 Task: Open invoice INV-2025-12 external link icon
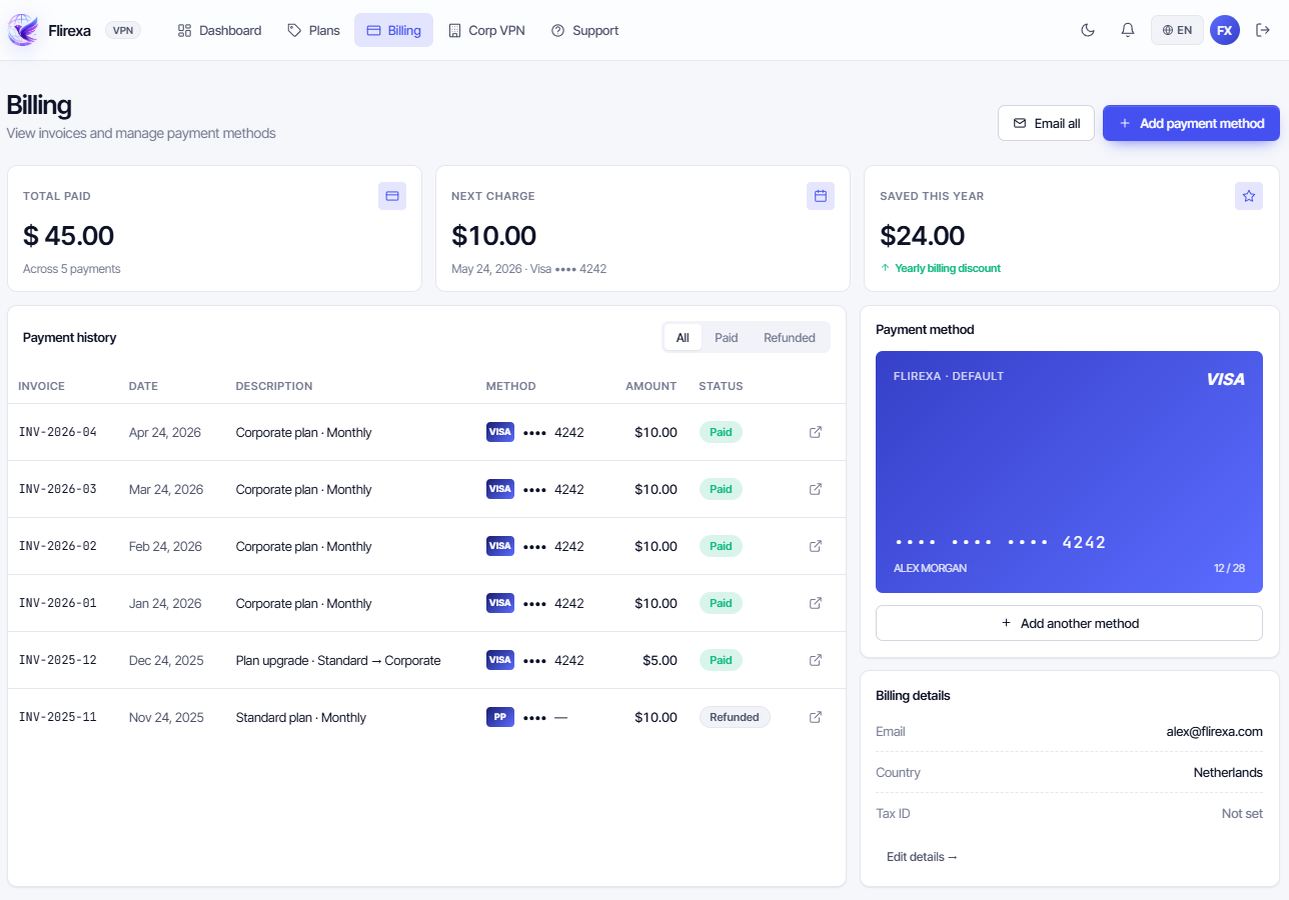pos(815,660)
